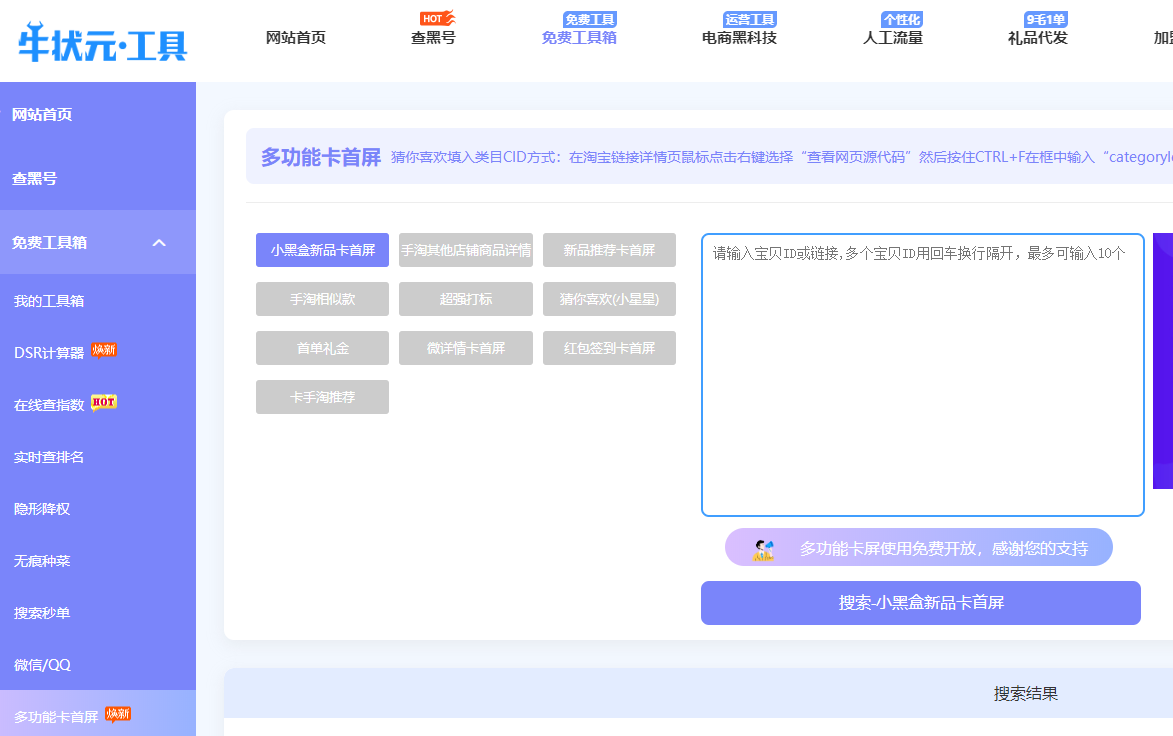Click the 搜索-小黑盒新品卡首屏 button
Viewport: 1173px width, 736px height.
[920, 602]
